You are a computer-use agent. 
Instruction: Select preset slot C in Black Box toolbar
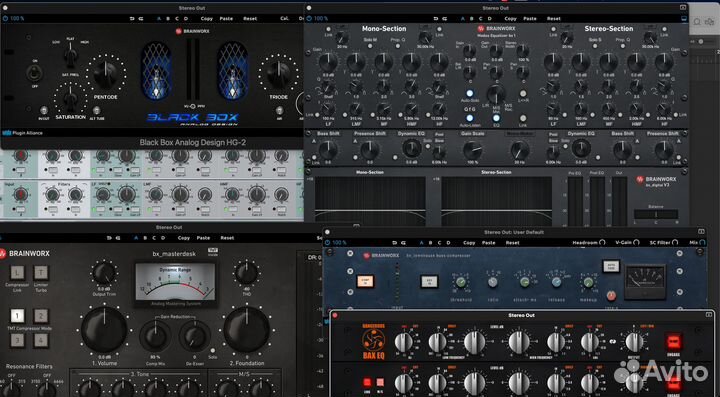coord(177,19)
